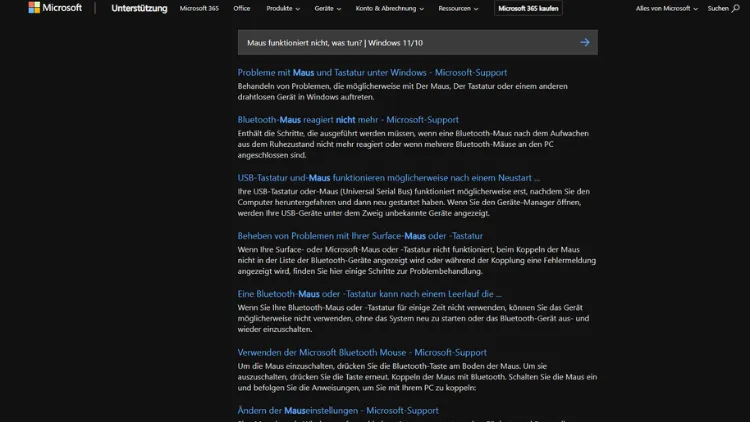This screenshot has width=750, height=422.
Task: Open the Office menu item
Action: pos(242,8)
